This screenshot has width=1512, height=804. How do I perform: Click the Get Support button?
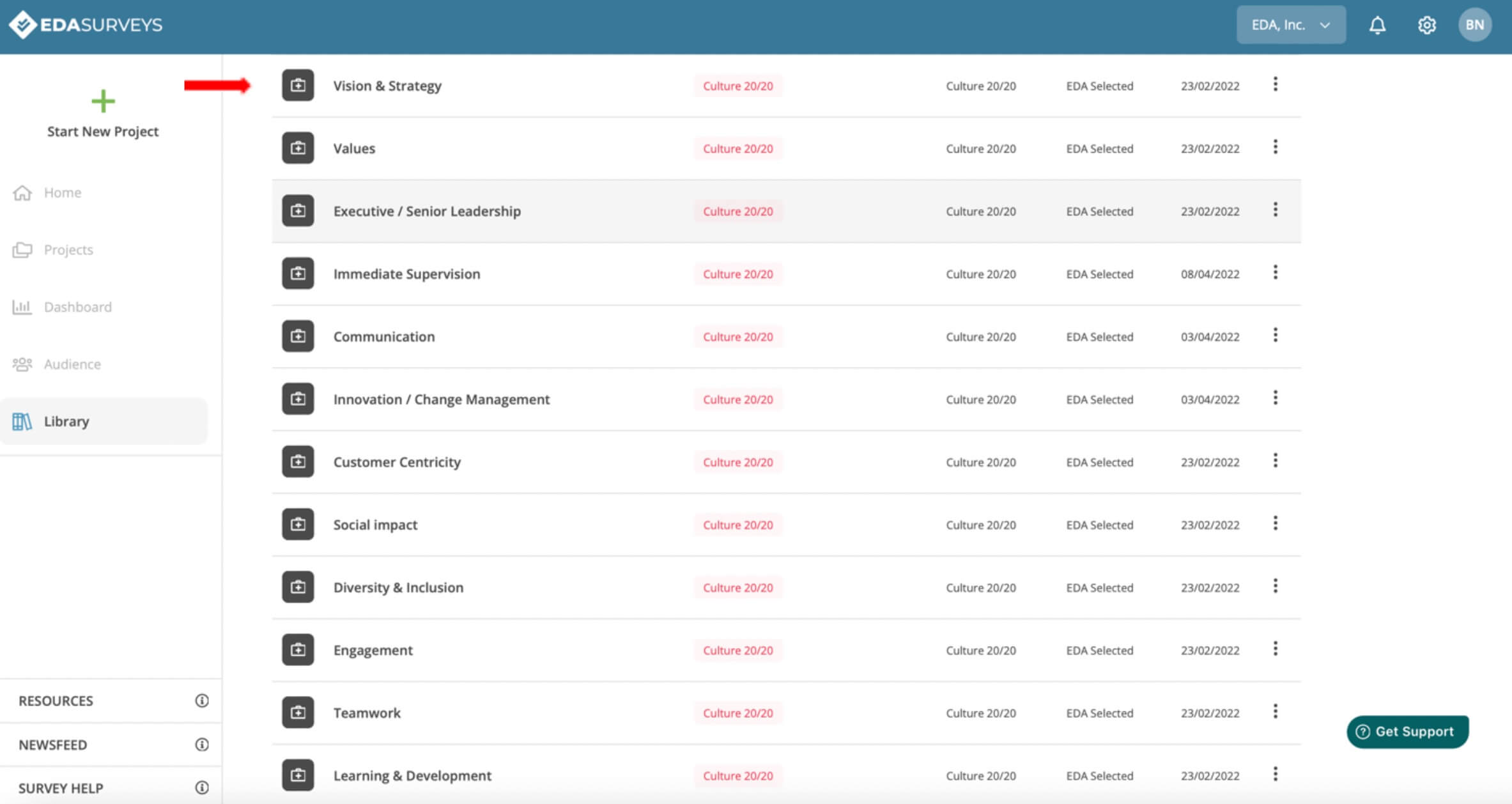[1407, 731]
